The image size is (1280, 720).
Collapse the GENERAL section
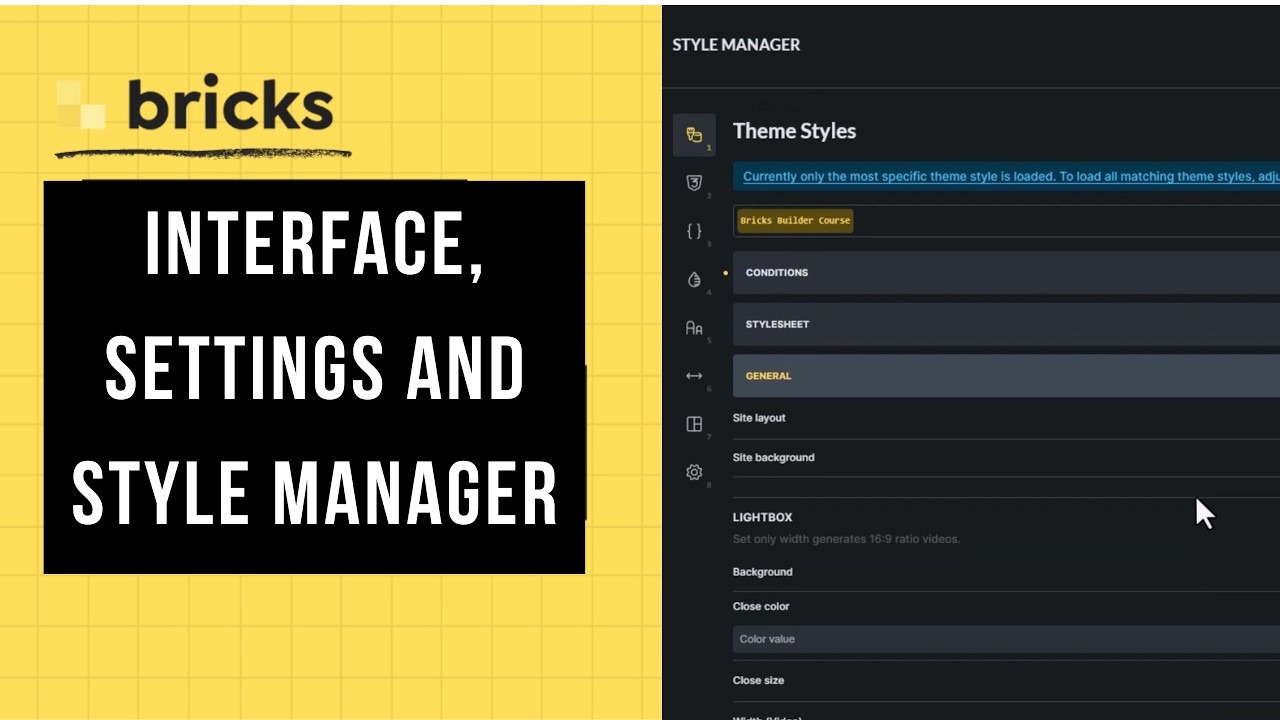point(1006,376)
